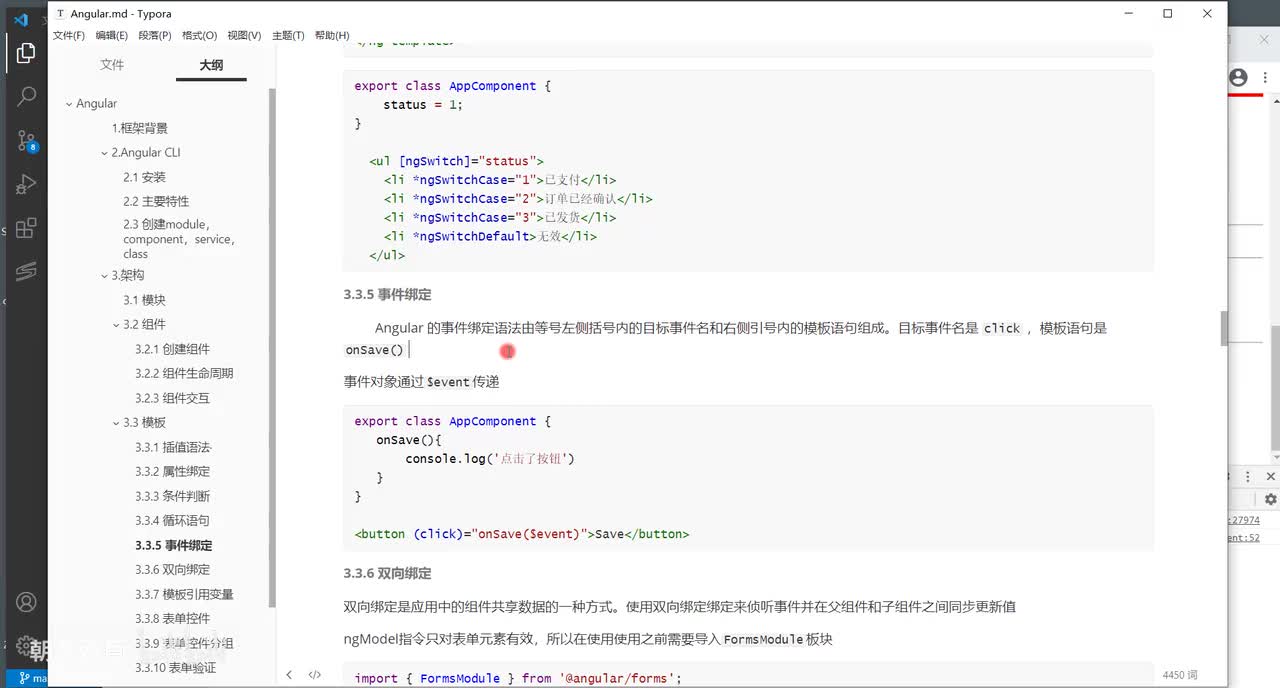Go to outline item 3.3.4 循环语句
The image size is (1280, 688).
pyautogui.click(x=173, y=520)
